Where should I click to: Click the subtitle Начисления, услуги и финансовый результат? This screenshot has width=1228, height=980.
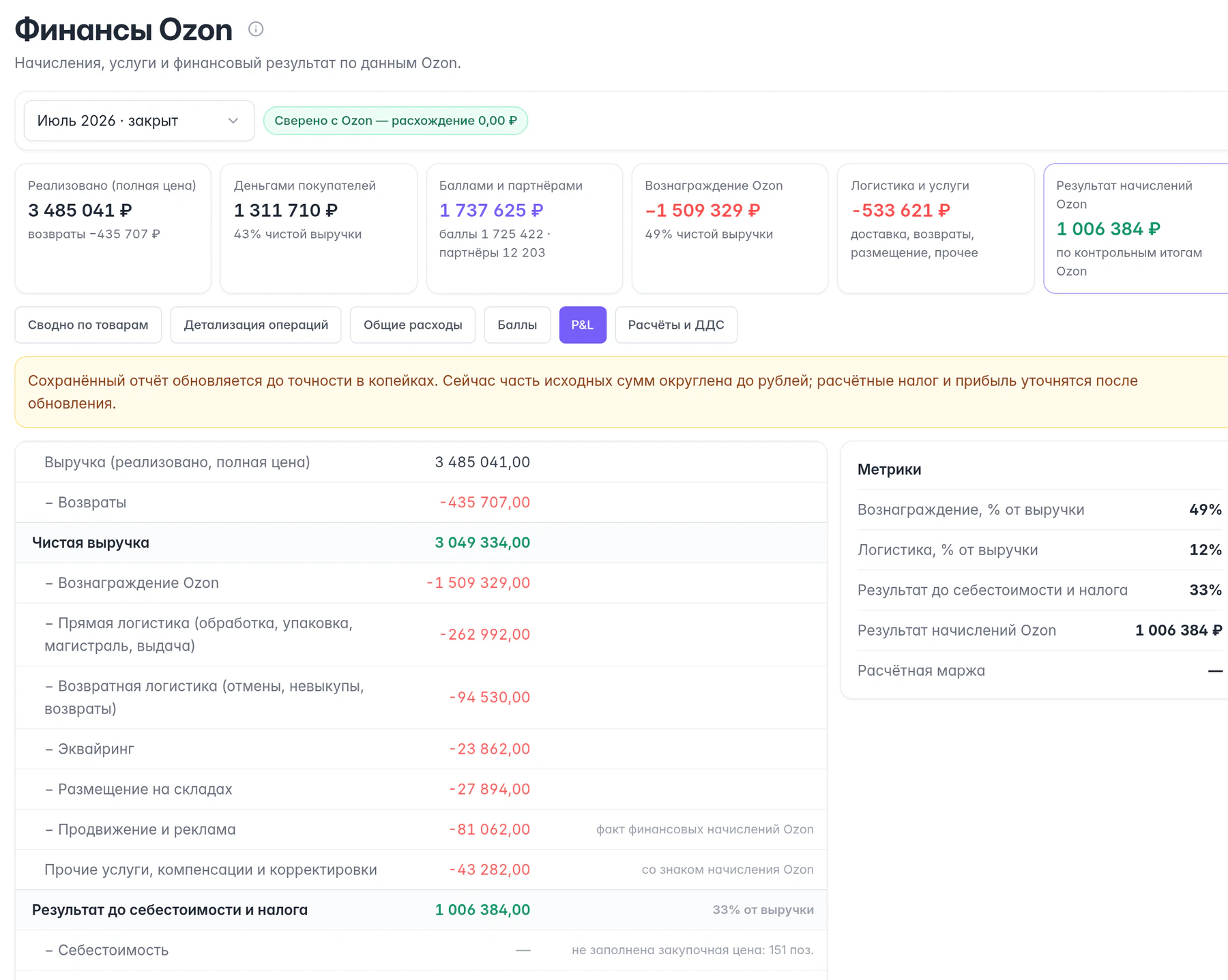tap(237, 63)
